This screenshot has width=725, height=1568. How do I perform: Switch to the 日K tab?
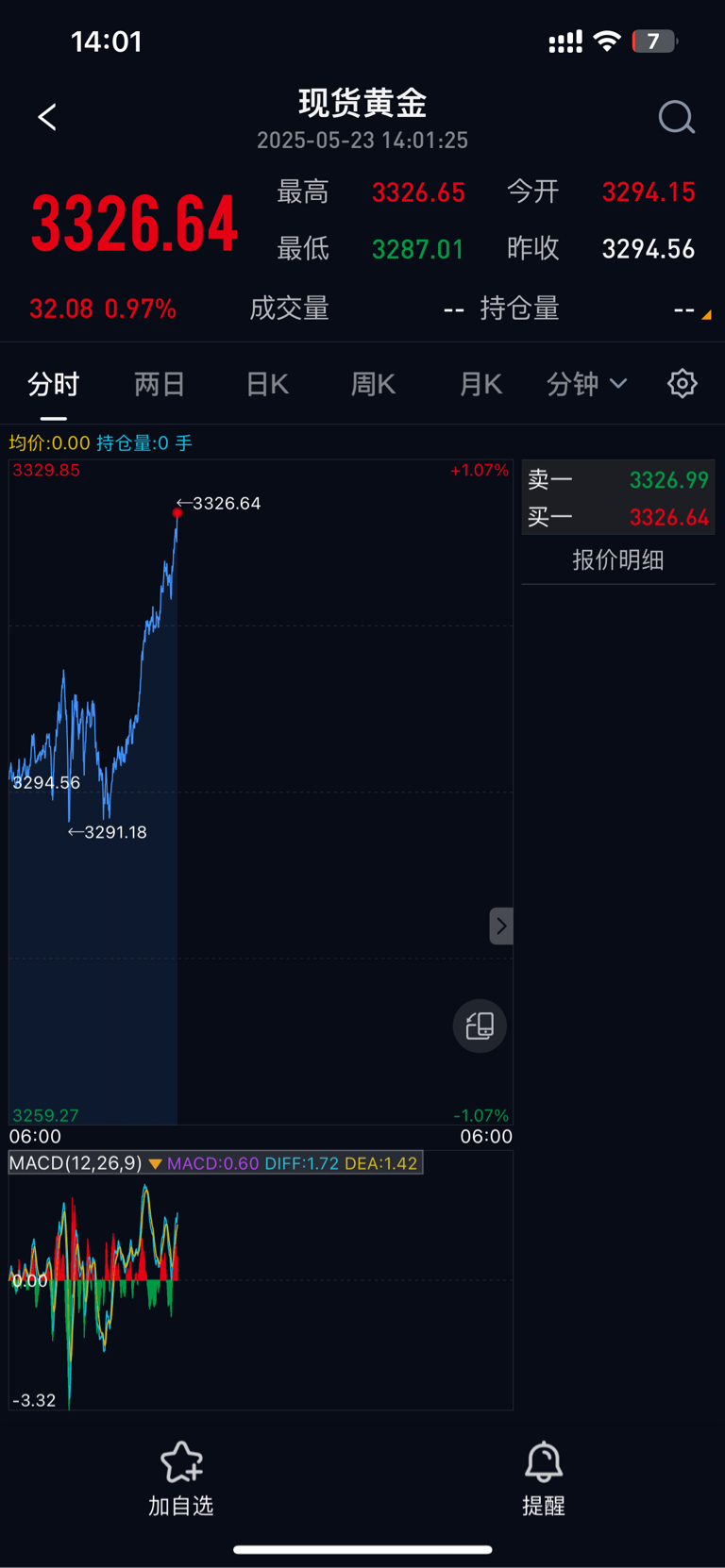[x=267, y=384]
